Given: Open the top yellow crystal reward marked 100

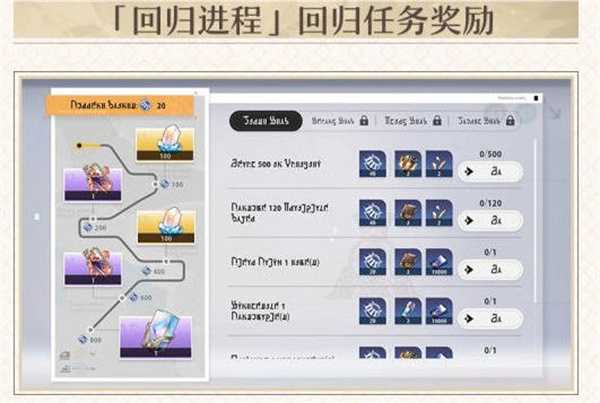Looking at the screenshot, I should coord(165,144).
